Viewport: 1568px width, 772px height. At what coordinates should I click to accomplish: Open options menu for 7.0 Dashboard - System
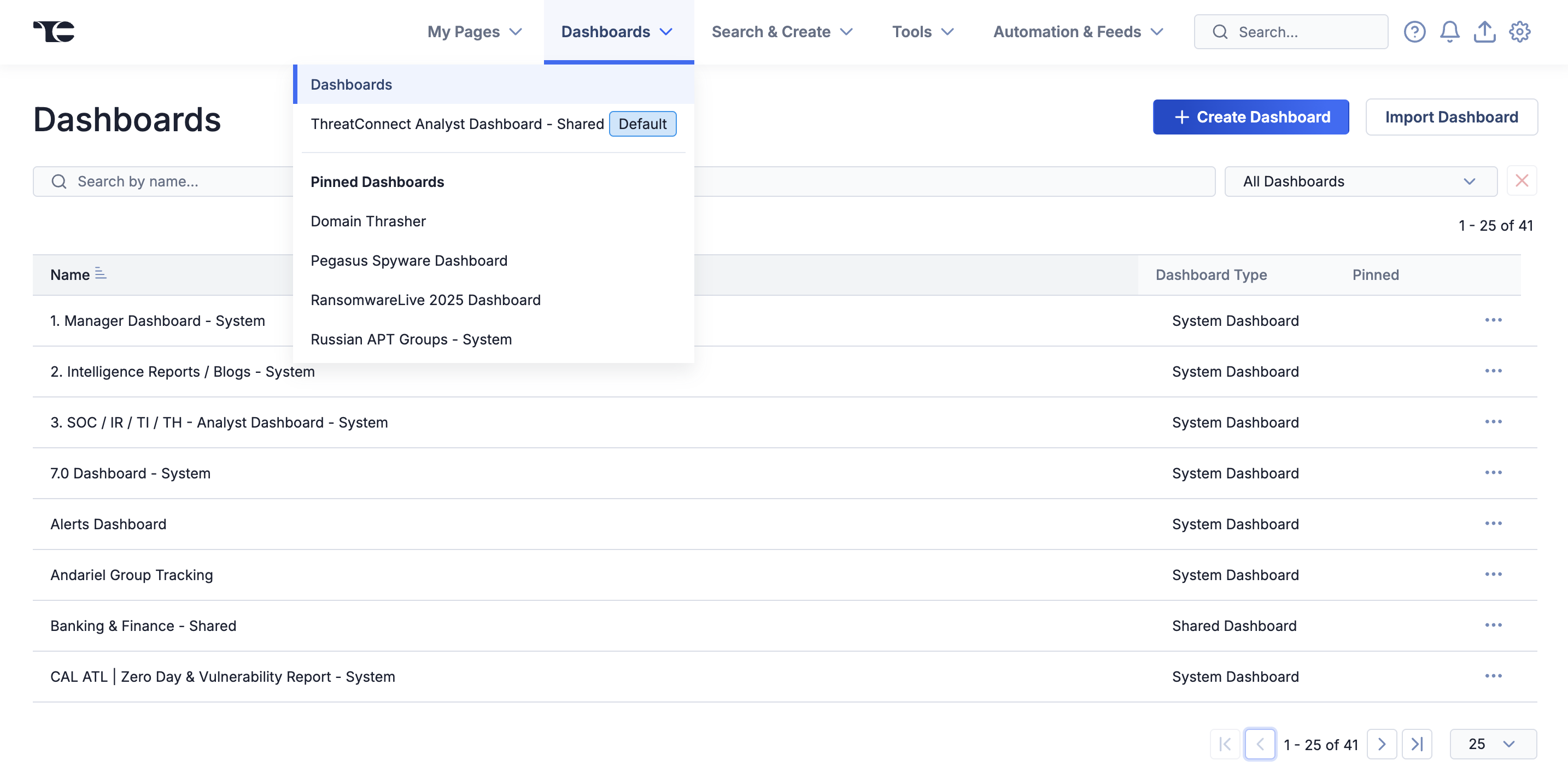[x=1493, y=472]
